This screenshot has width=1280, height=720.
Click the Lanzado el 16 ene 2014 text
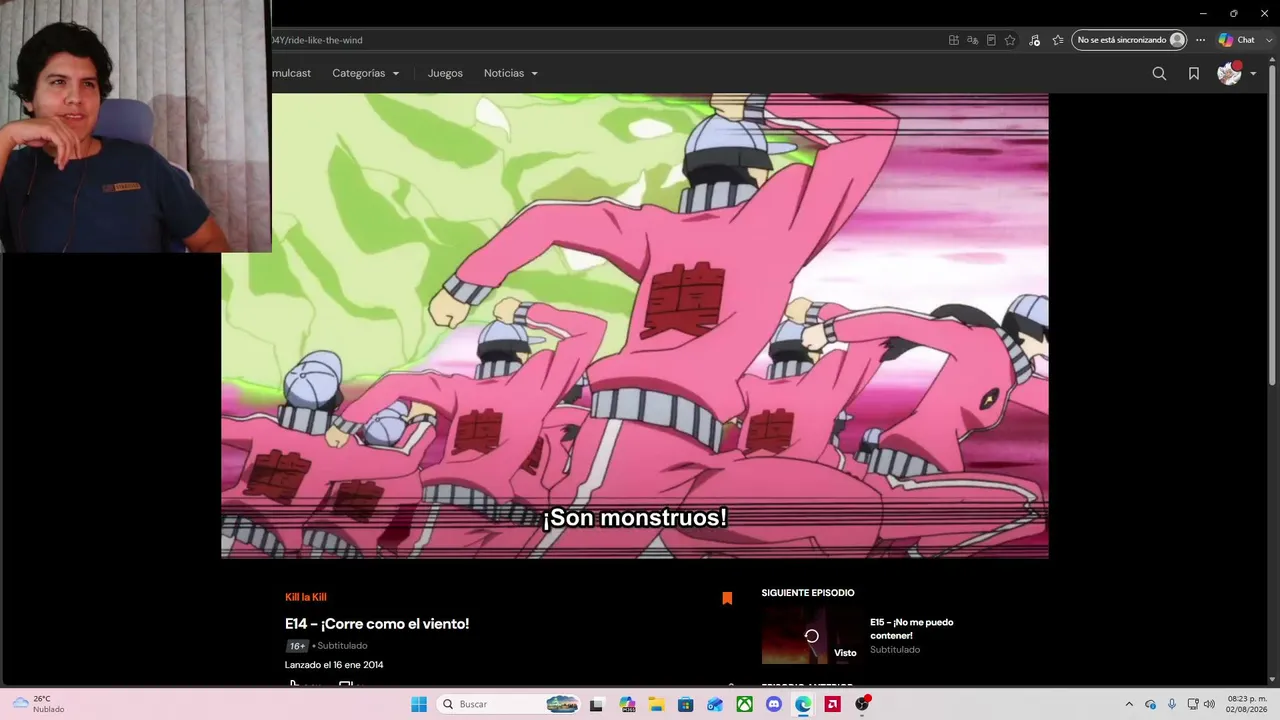[x=334, y=665]
